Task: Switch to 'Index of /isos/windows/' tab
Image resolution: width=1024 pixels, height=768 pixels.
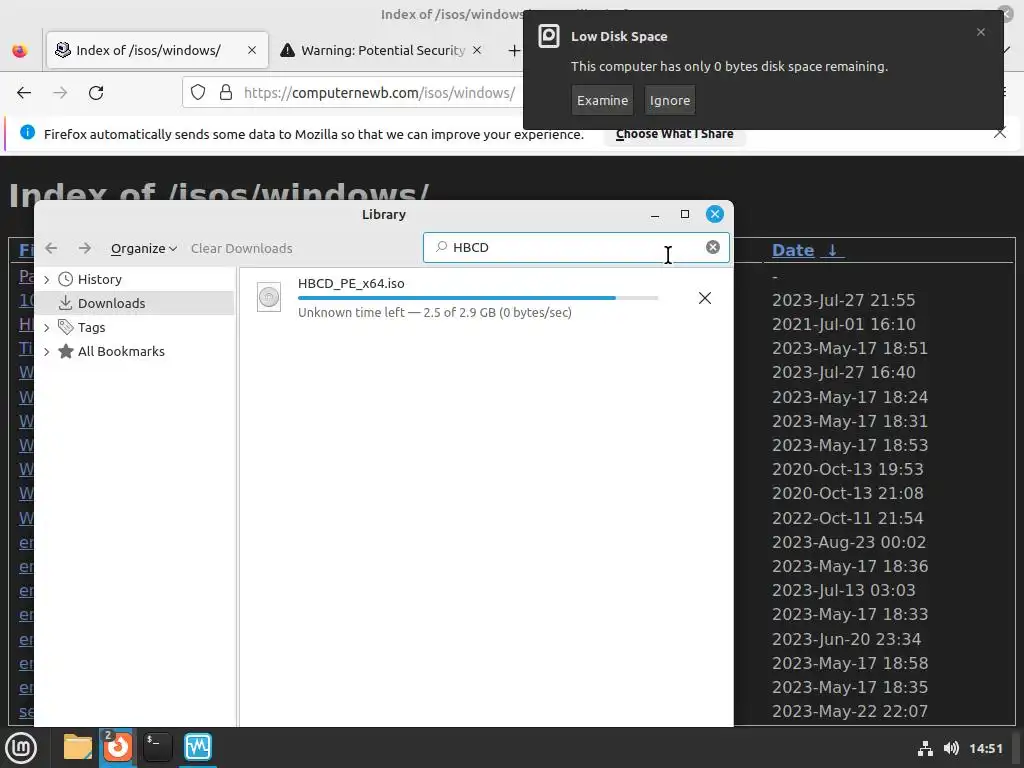Action: pos(157,50)
